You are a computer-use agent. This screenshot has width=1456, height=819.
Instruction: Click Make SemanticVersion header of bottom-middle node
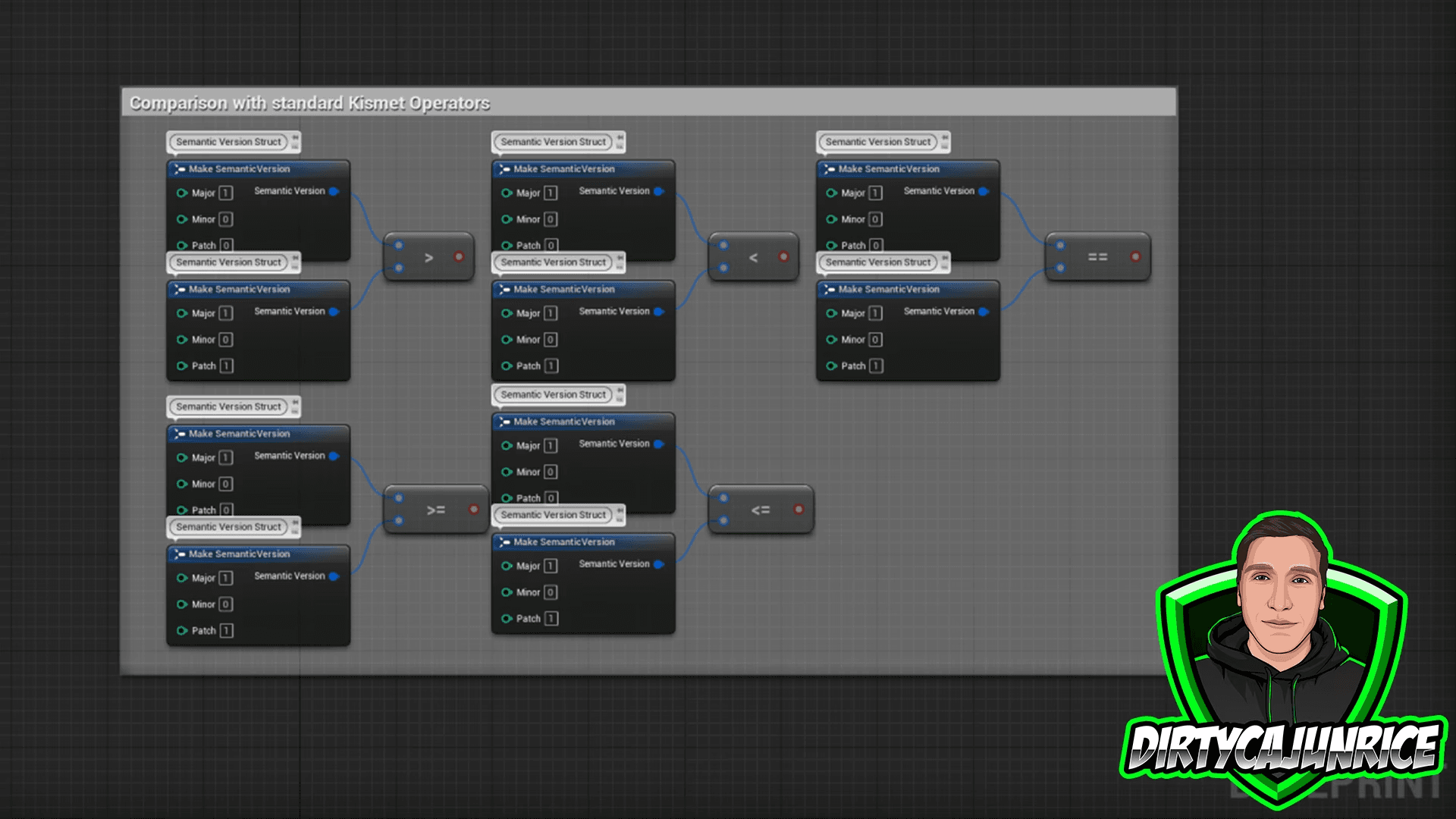tap(564, 542)
